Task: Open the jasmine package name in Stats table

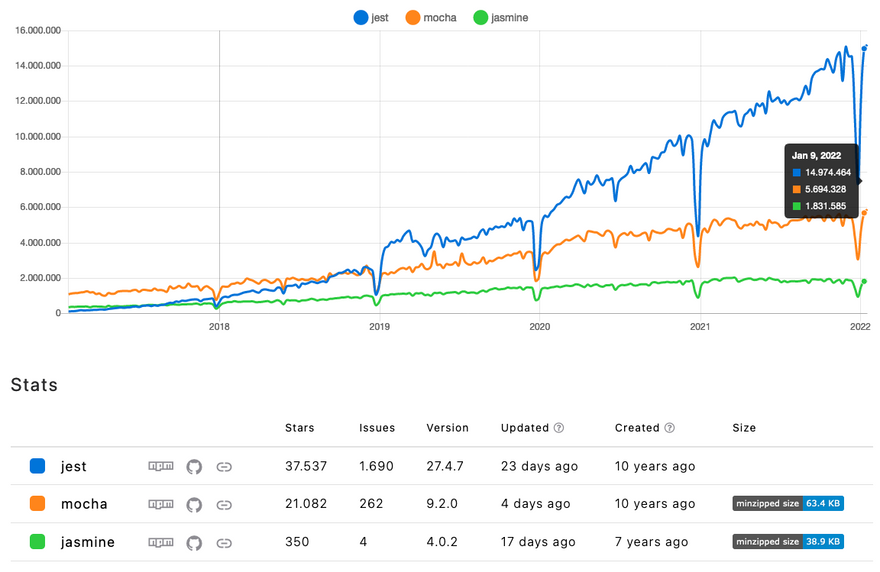Action: pos(87,542)
